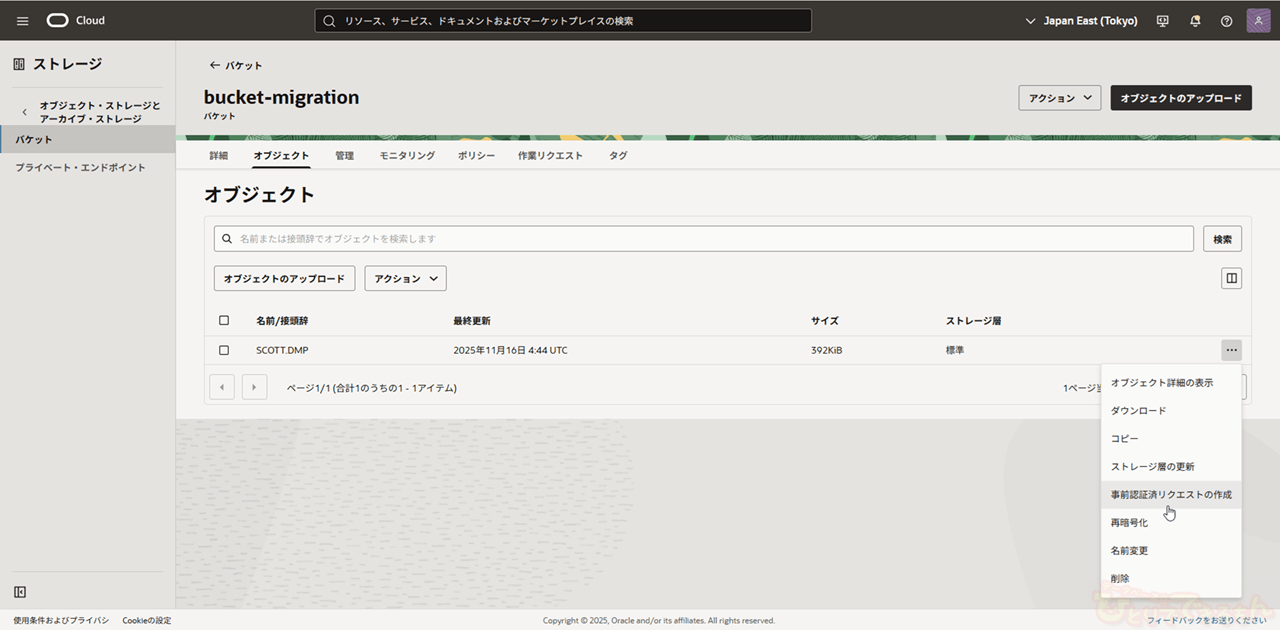Click the column layout settings icon
Screen dimensions: 1280x630
point(1231,278)
